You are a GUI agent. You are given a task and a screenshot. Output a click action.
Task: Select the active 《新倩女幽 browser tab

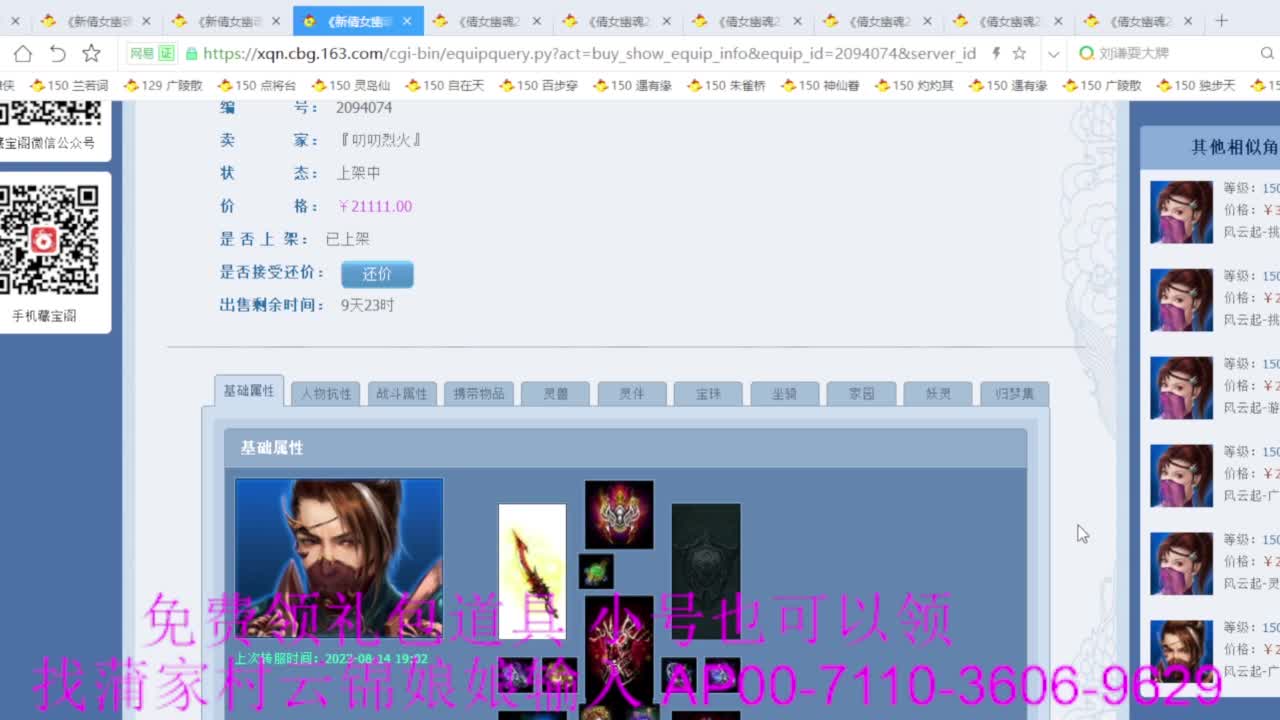(x=358, y=21)
